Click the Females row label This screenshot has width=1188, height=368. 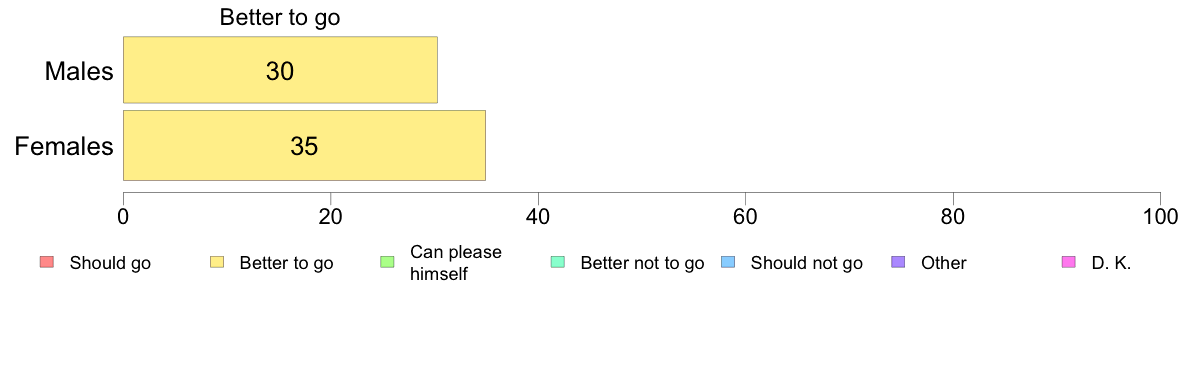coord(65,146)
